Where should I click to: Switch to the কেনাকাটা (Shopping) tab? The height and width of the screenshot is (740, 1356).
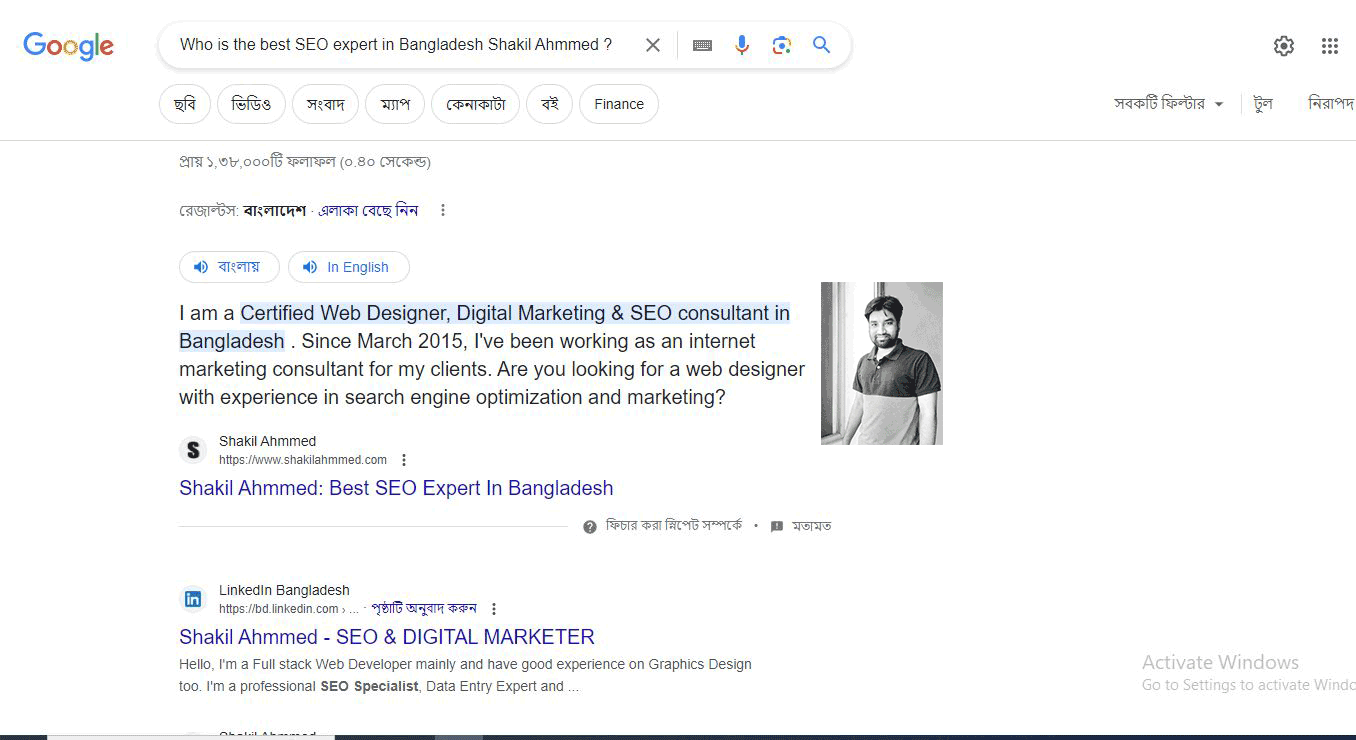click(x=476, y=104)
